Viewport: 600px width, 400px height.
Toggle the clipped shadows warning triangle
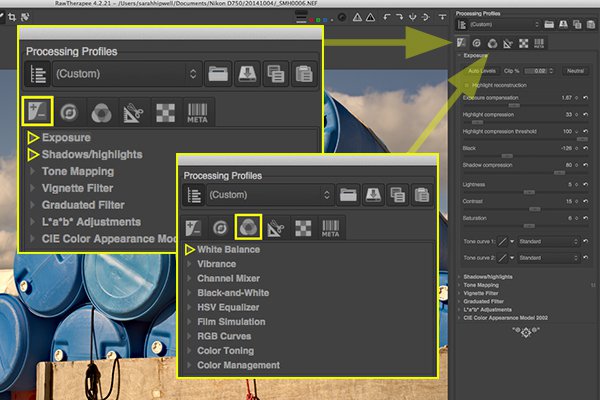pyautogui.click(x=357, y=17)
